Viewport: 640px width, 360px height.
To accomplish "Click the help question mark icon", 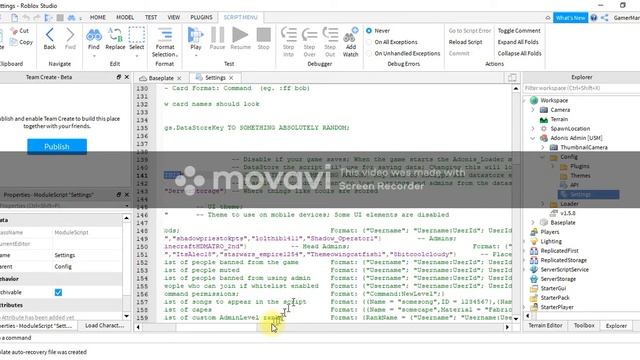I will tap(593, 18).
